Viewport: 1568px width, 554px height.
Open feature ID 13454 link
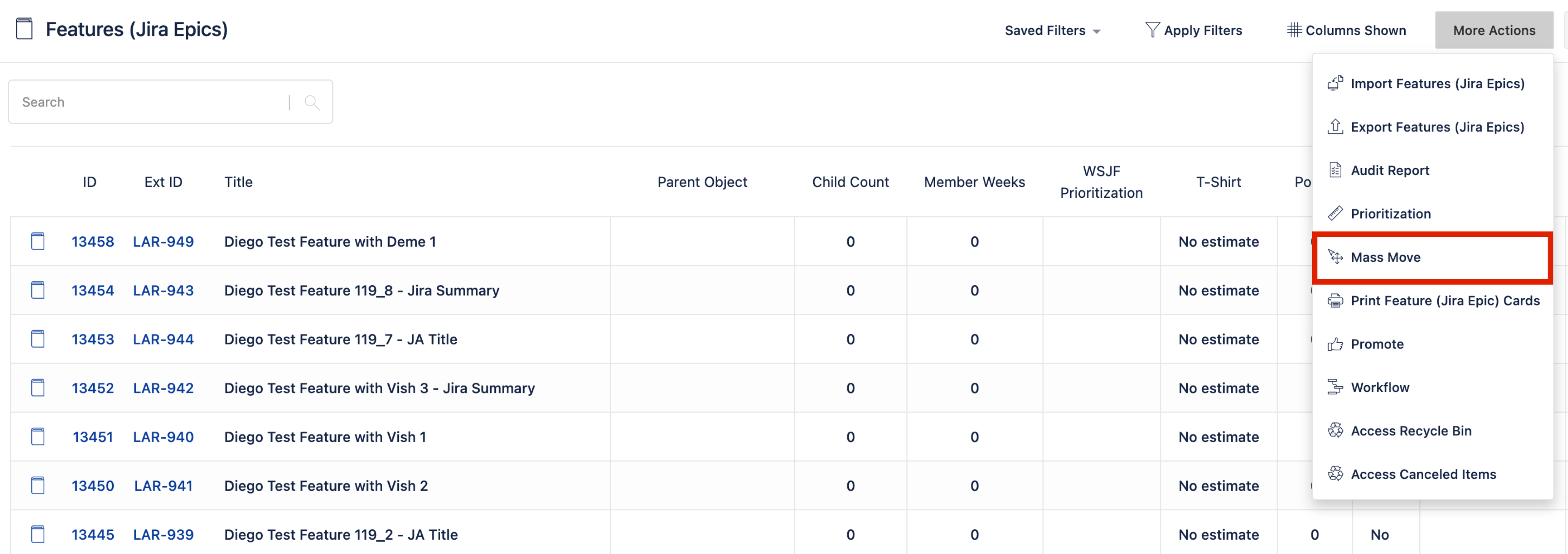click(93, 291)
